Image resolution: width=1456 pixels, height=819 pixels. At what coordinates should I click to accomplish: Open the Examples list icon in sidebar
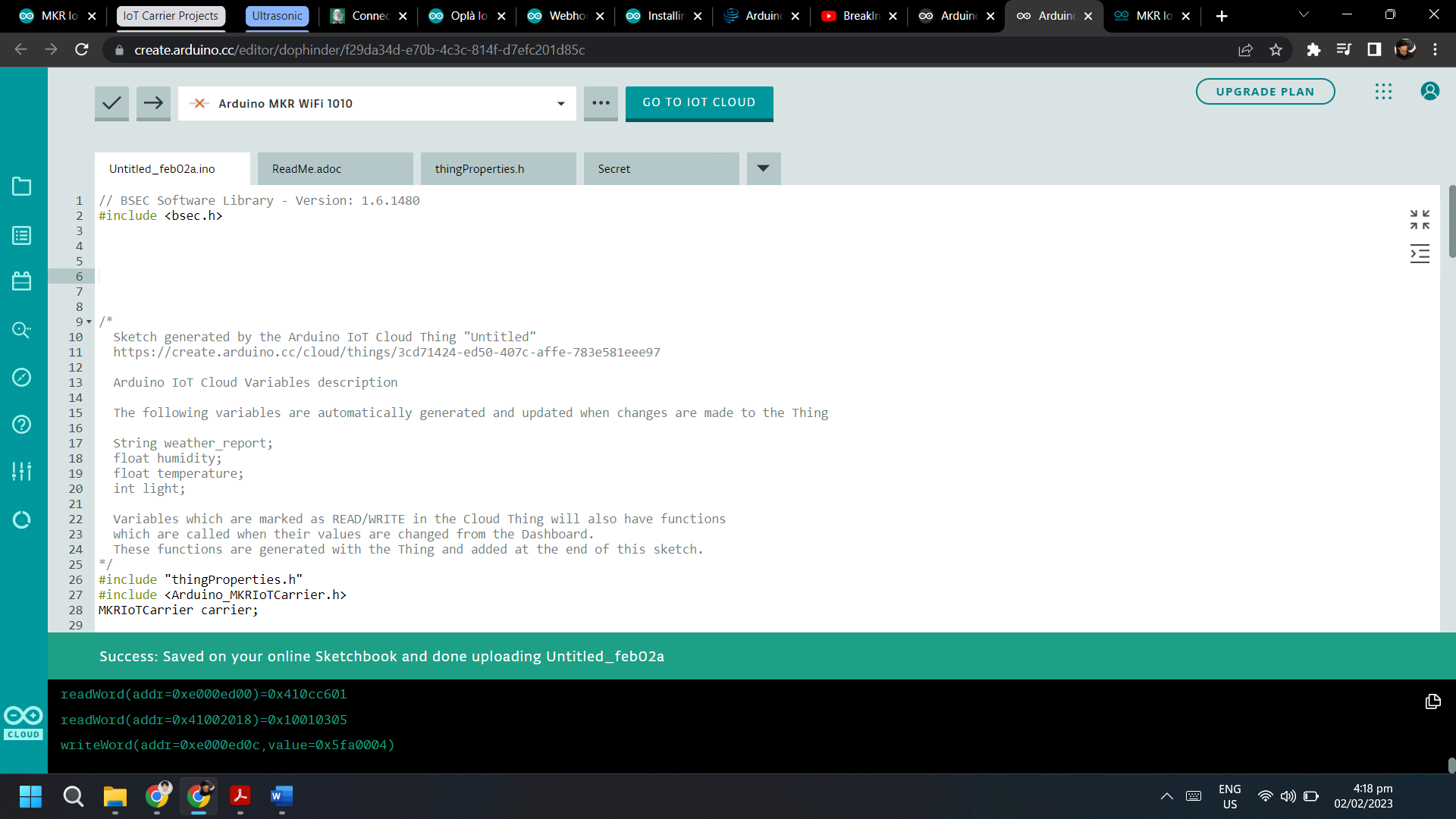pos(22,236)
